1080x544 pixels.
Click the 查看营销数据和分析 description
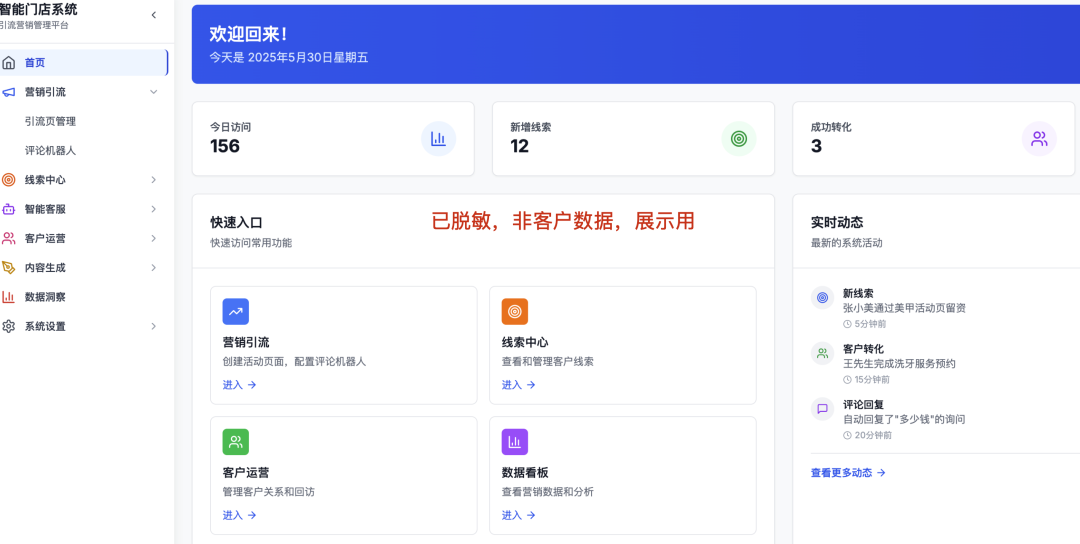(548, 492)
